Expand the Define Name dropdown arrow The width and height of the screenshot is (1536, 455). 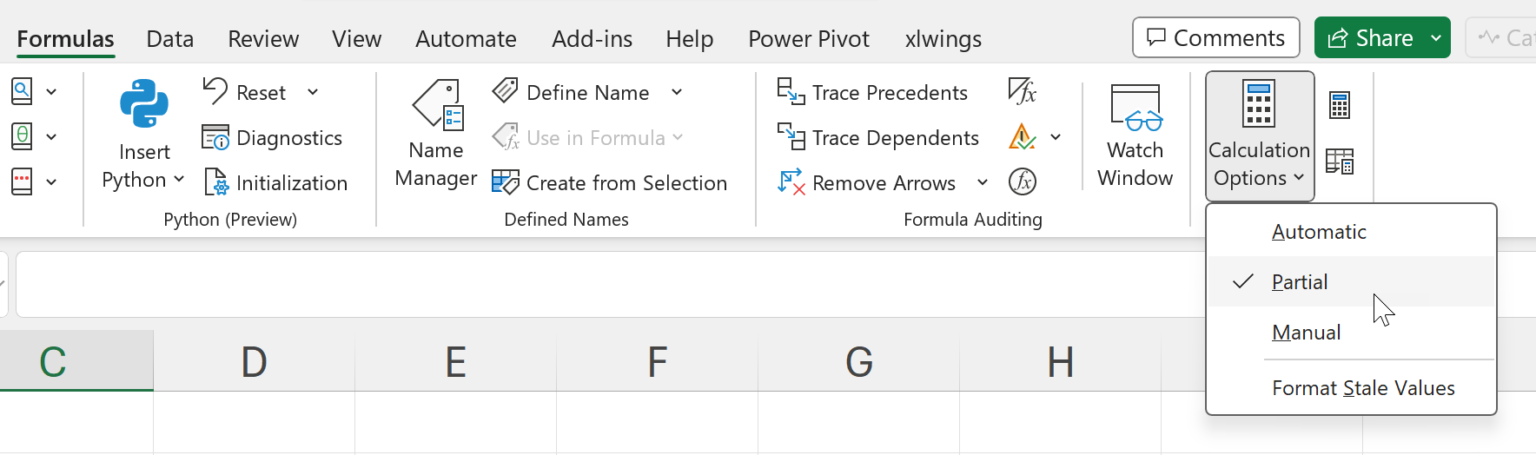pos(676,92)
